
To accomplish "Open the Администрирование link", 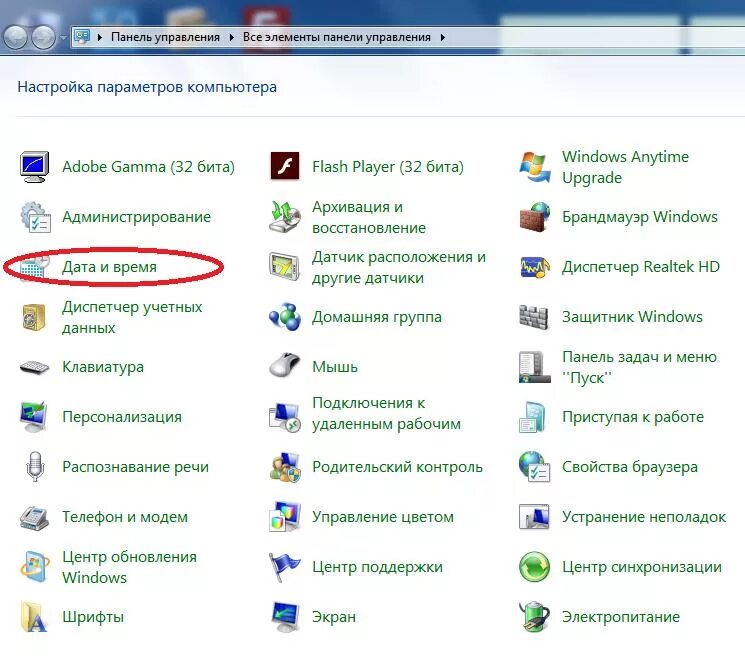I will coord(136,217).
